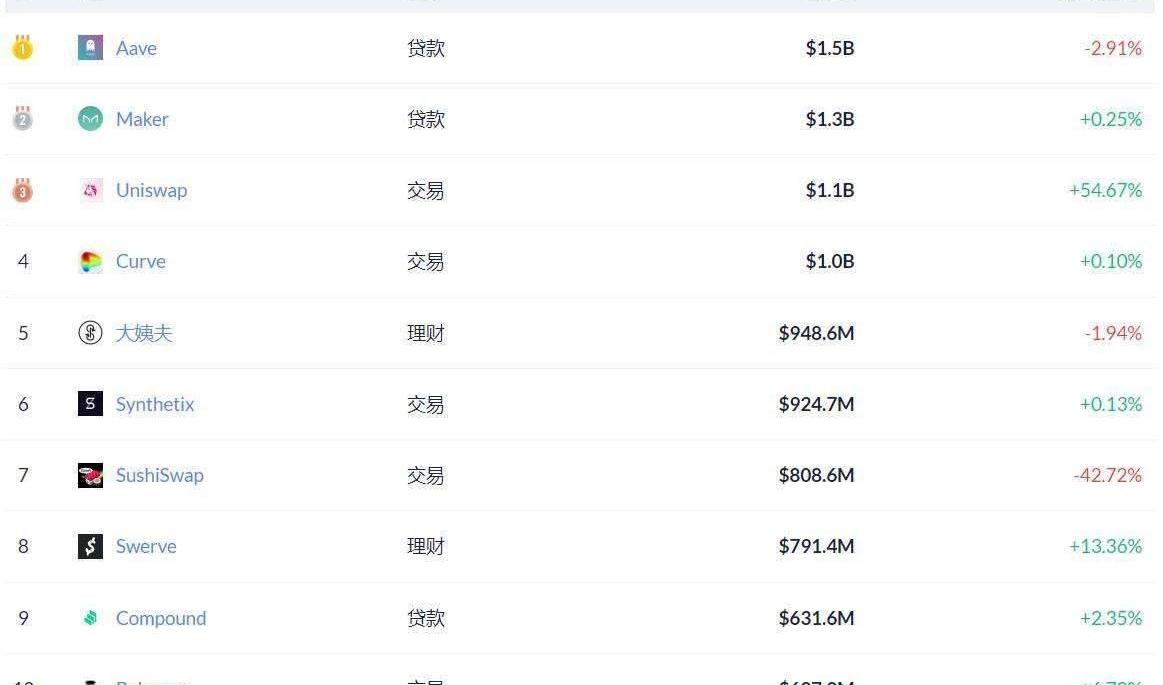Click the Aave logo icon

tap(90, 48)
